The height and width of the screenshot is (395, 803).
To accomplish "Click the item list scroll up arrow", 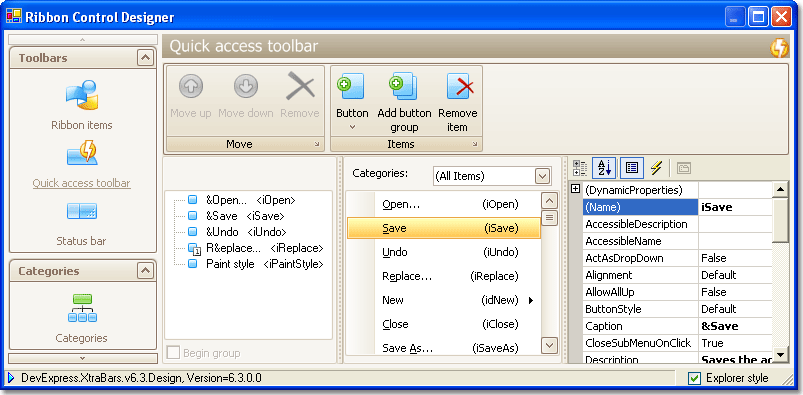I will (x=550, y=200).
